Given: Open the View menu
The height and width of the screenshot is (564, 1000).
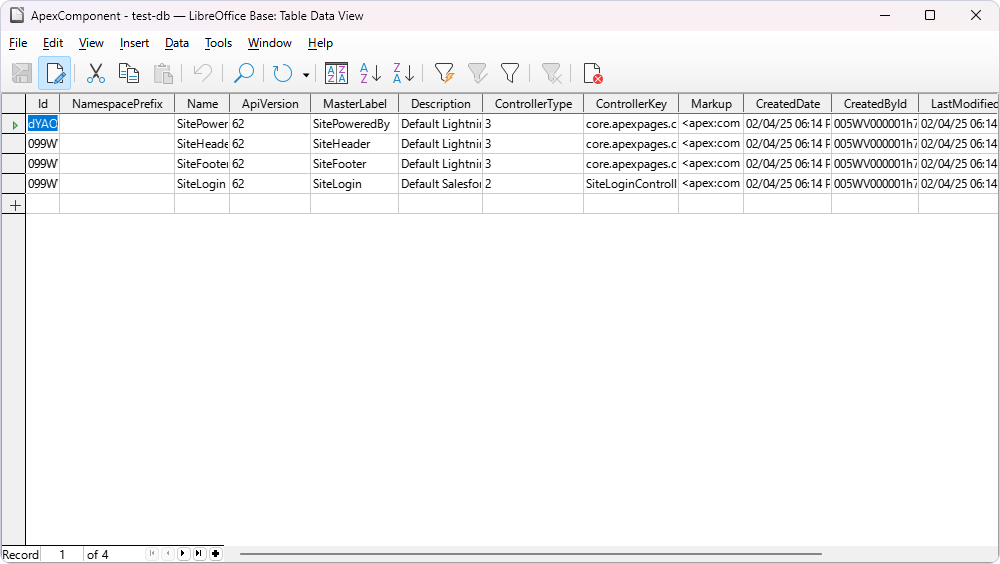Looking at the screenshot, I should 91,43.
